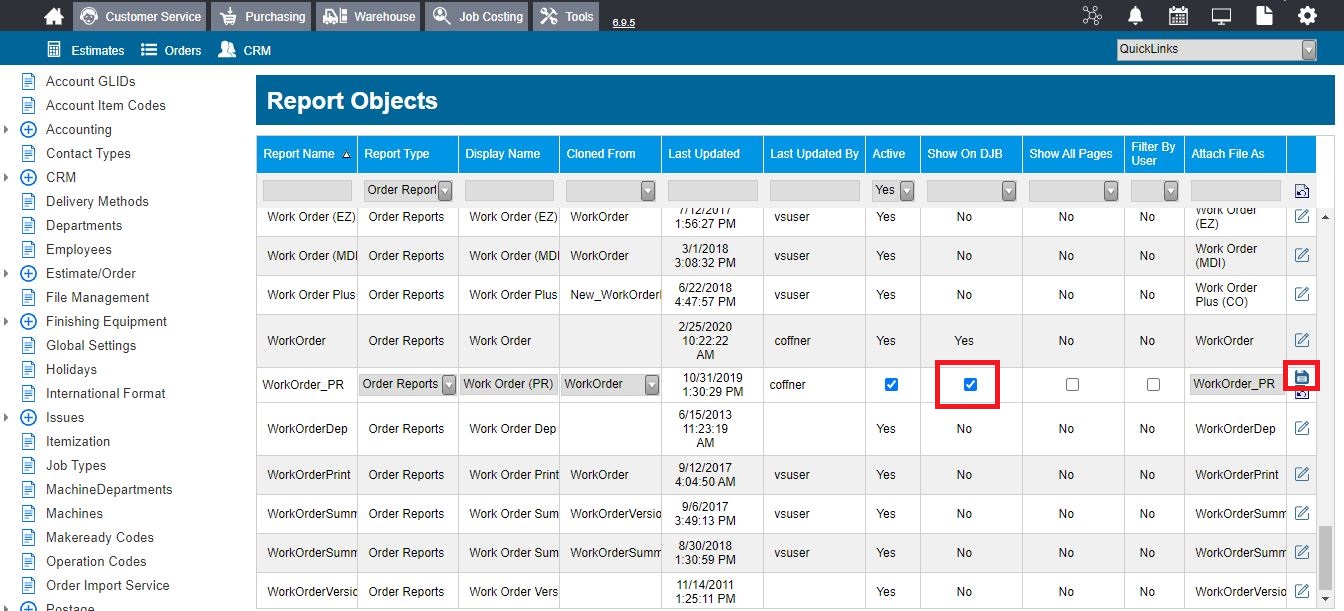Viewport: 1344px width, 611px height.
Task: Open Makeready Codes in sidebar
Action: coord(100,537)
